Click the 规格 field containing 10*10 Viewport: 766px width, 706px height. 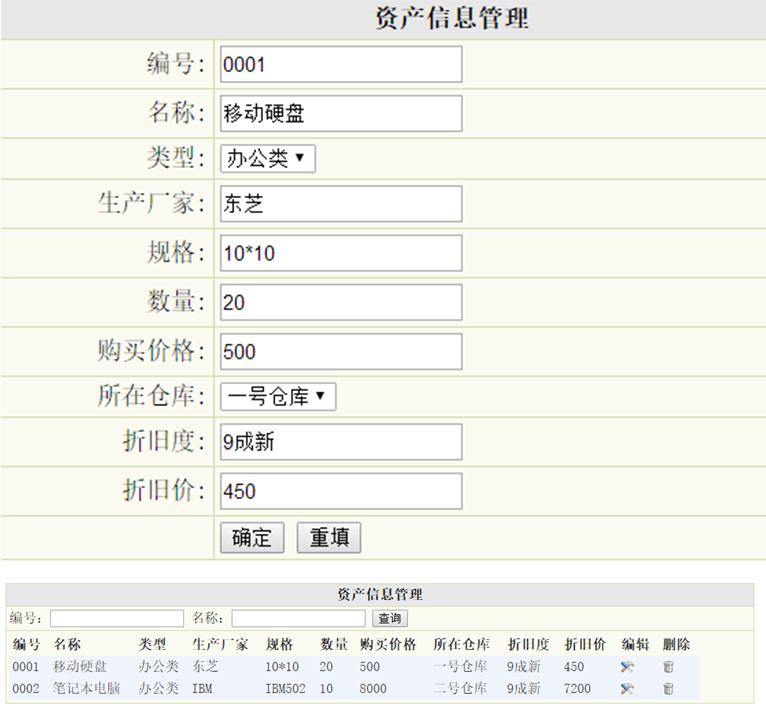(x=341, y=253)
